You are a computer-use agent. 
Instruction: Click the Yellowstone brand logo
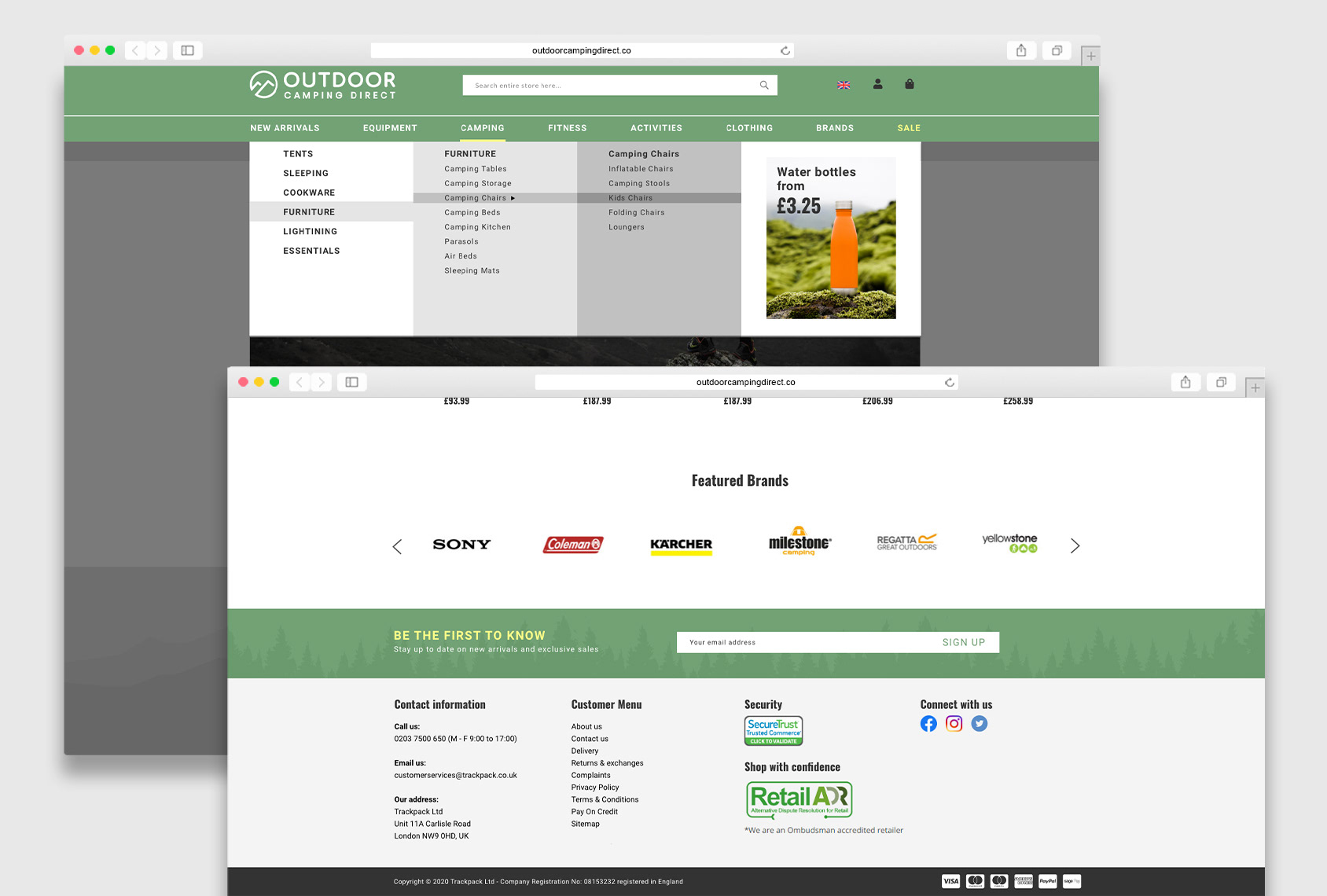[1009, 542]
